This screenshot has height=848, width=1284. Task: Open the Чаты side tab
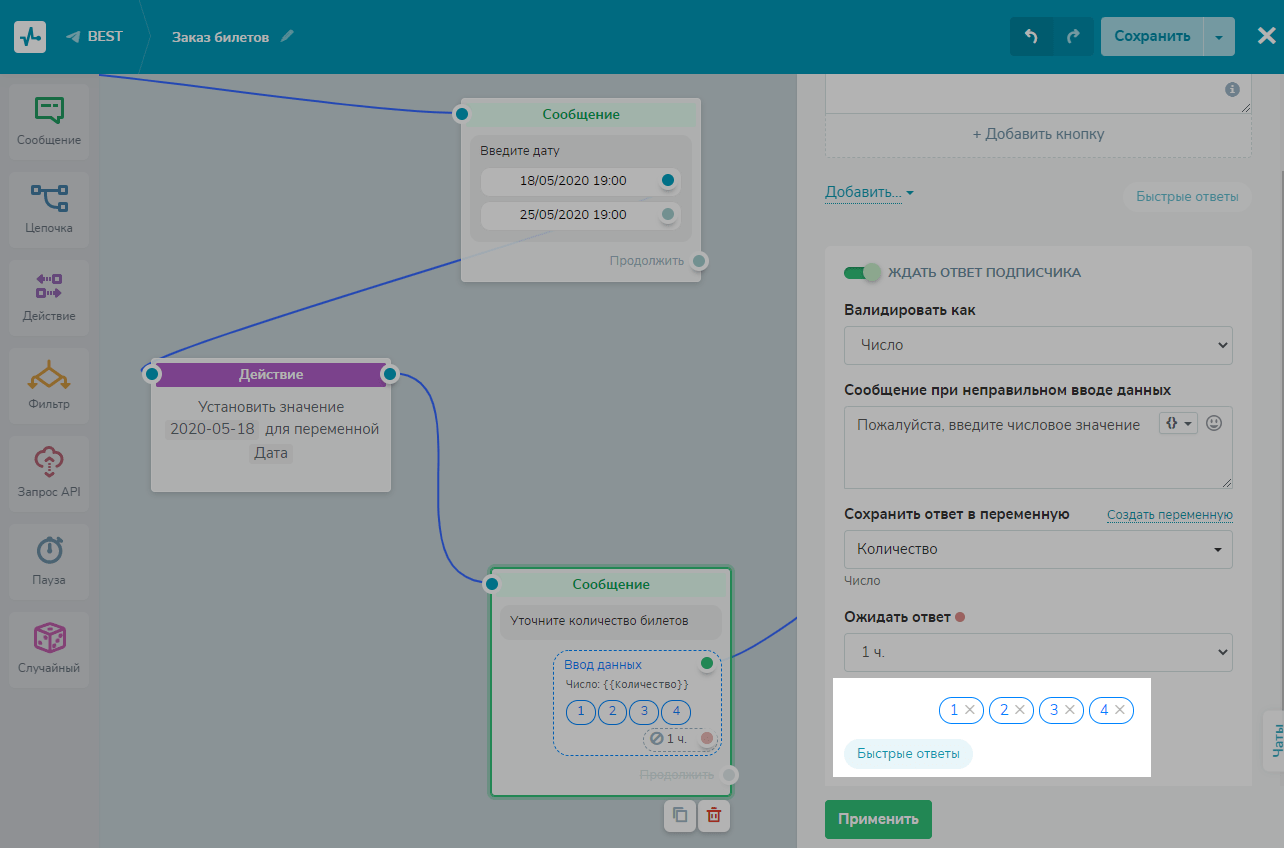pyautogui.click(x=1274, y=741)
